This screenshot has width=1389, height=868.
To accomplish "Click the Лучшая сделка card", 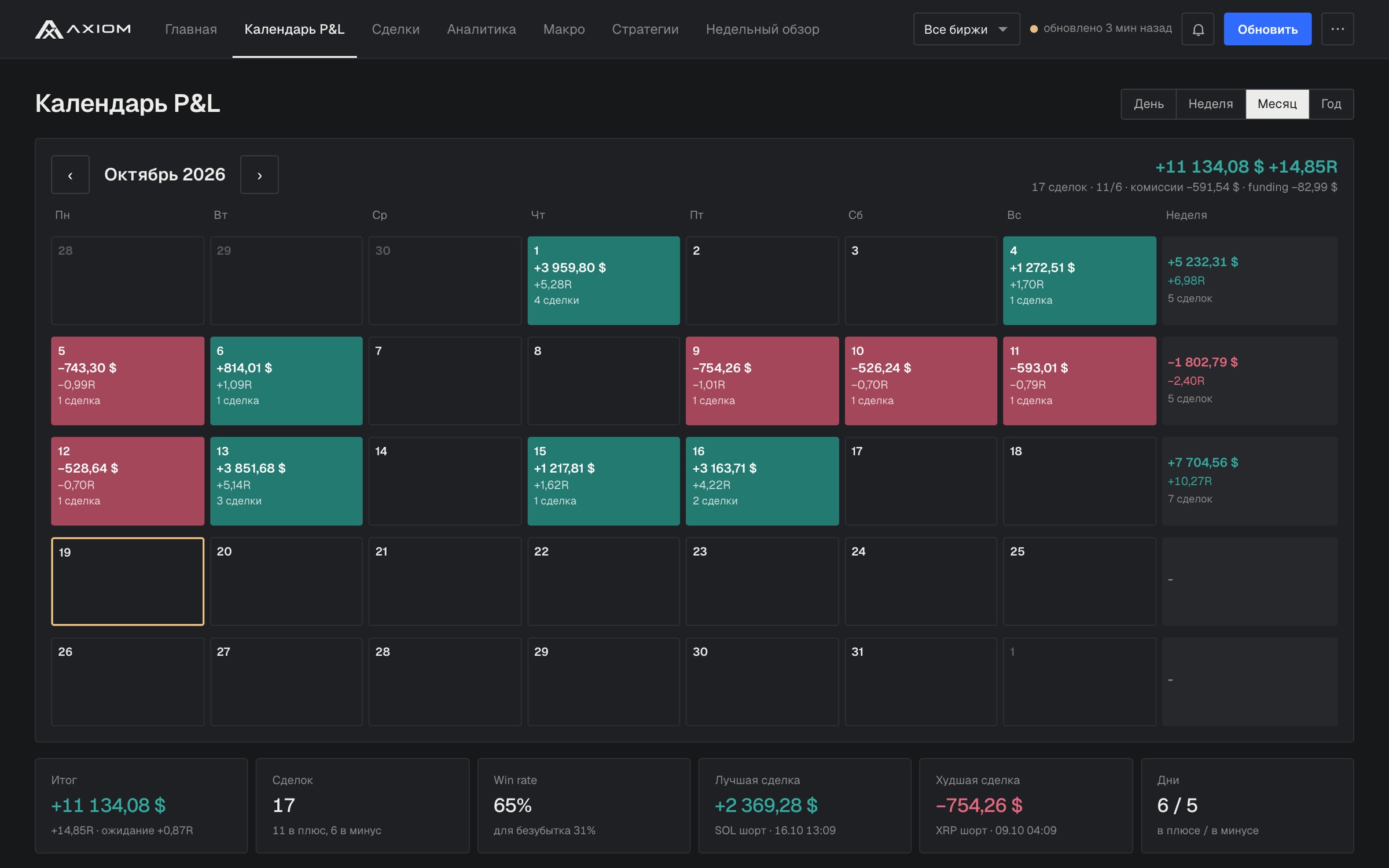I will [x=804, y=806].
